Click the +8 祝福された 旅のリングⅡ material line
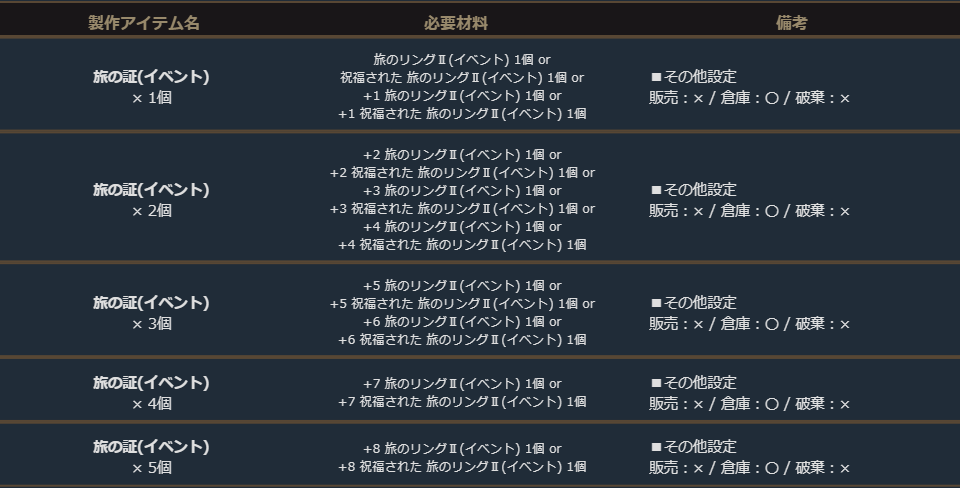 click(x=462, y=467)
